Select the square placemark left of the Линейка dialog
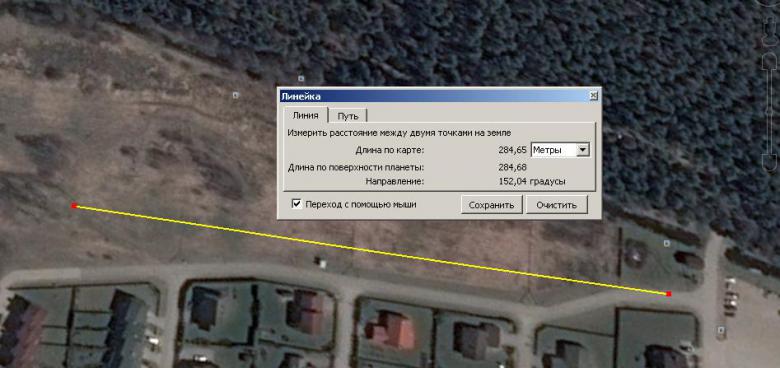The height and width of the screenshot is (368, 780). pyautogui.click(x=235, y=94)
